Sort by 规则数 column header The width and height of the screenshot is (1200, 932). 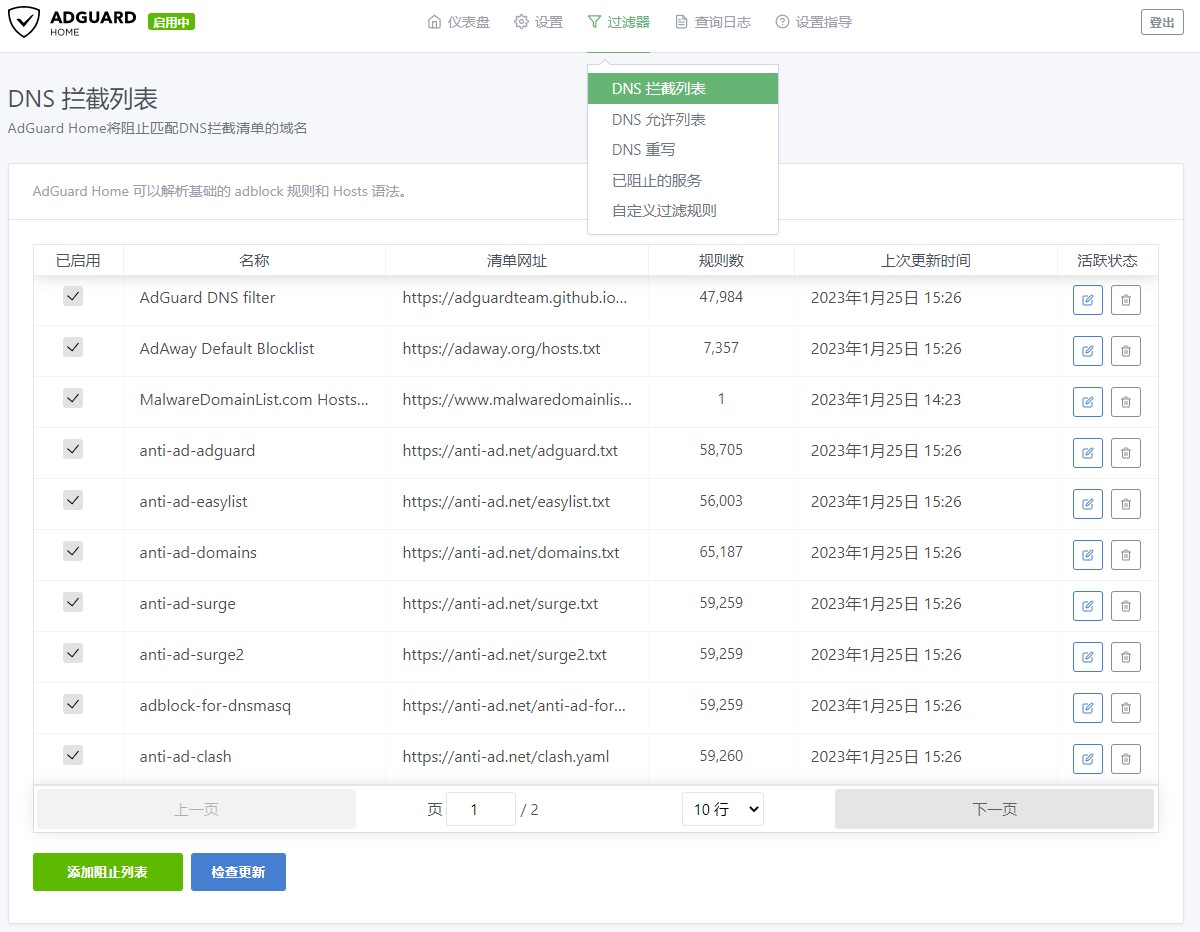click(x=721, y=260)
